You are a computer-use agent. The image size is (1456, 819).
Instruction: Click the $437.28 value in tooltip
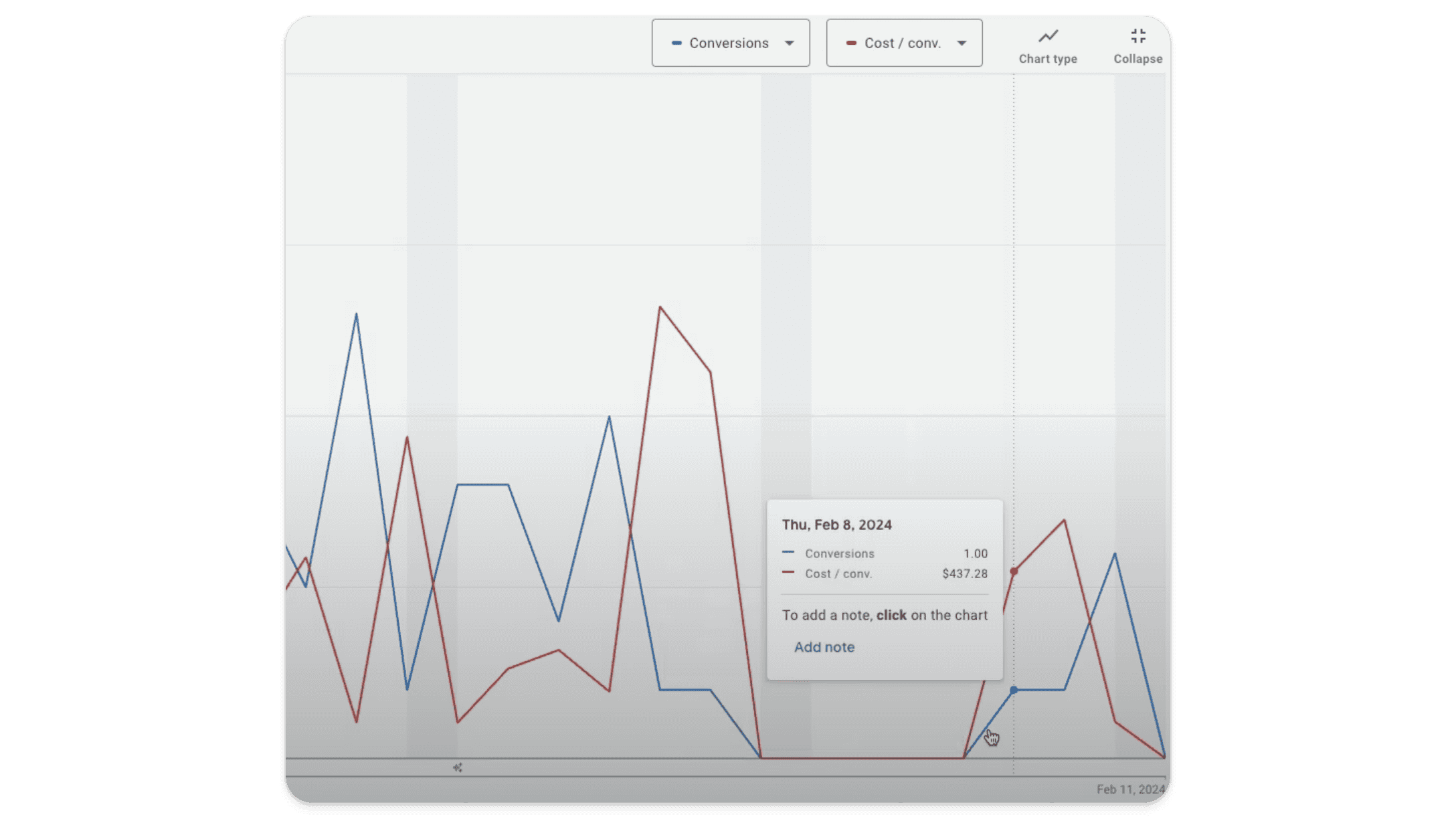965,573
